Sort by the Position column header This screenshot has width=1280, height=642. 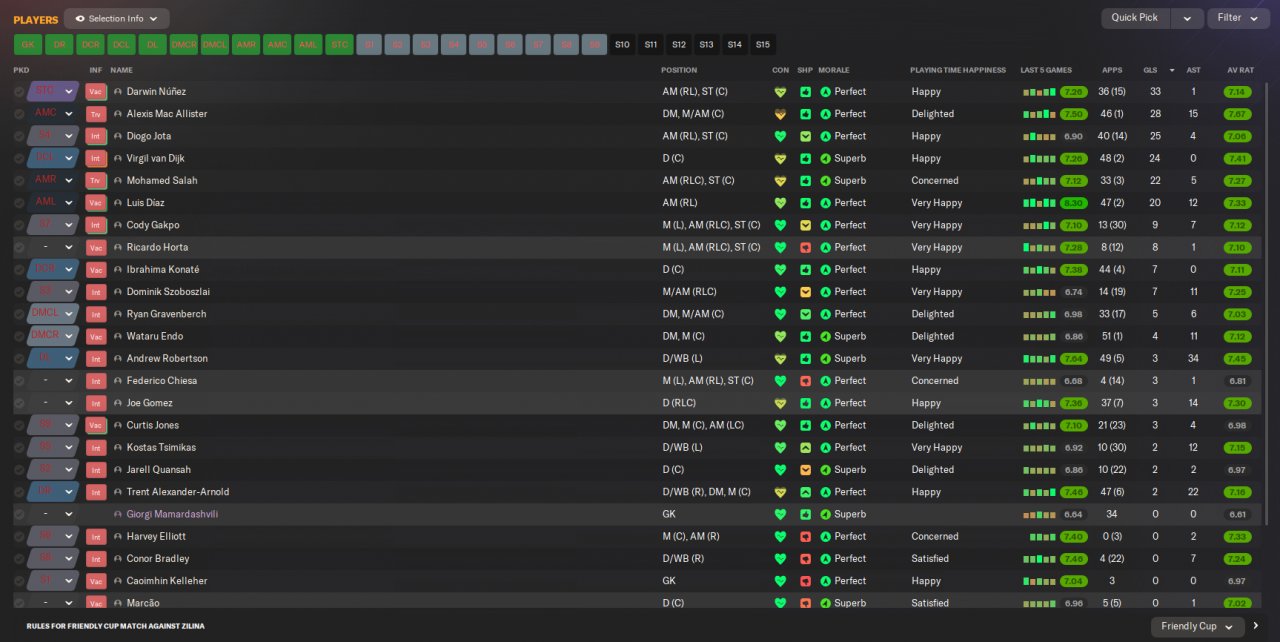679,70
